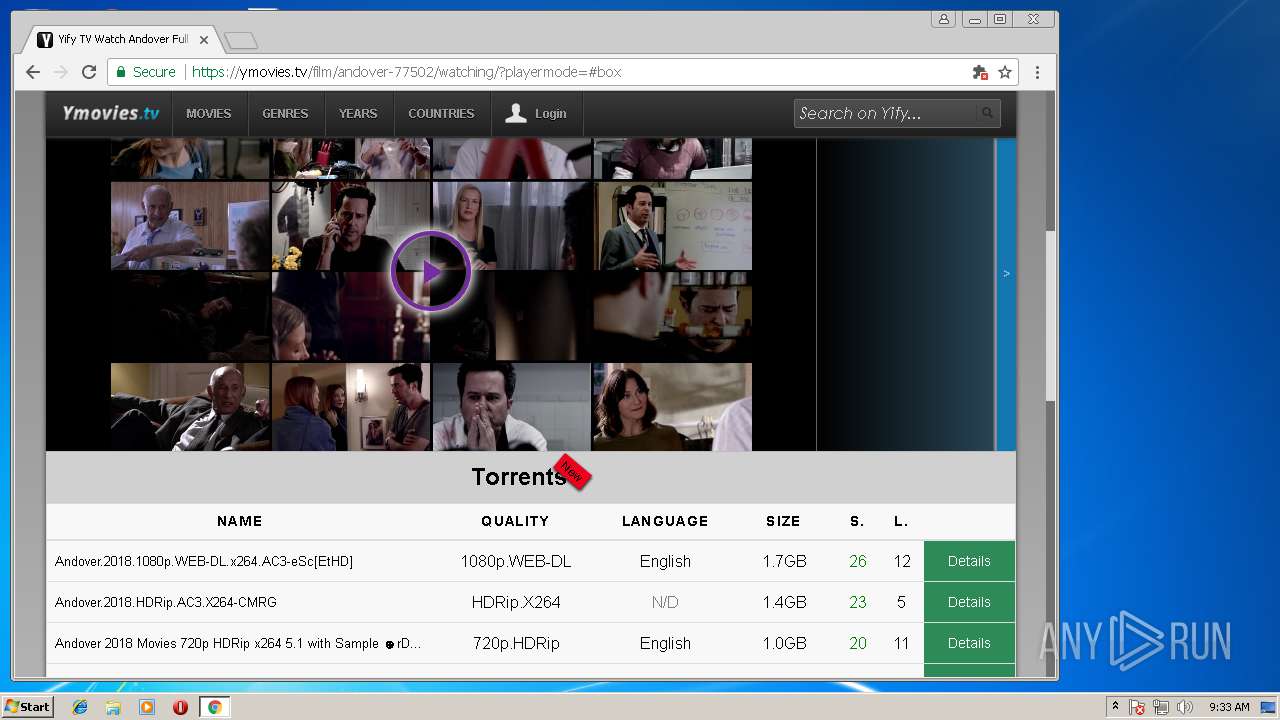Click thumbnail of man at whiteboard

pos(672,226)
